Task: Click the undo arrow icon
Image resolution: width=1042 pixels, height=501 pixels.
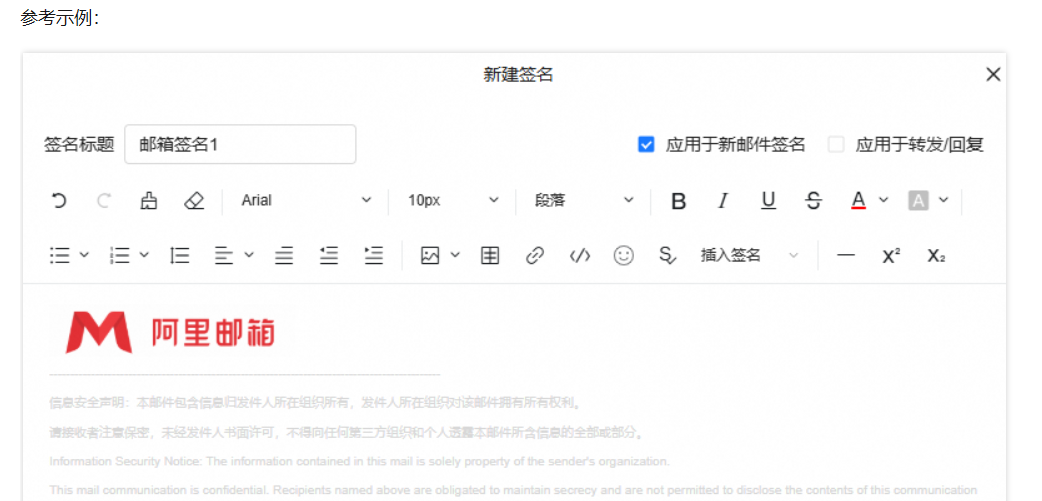Action: point(59,201)
